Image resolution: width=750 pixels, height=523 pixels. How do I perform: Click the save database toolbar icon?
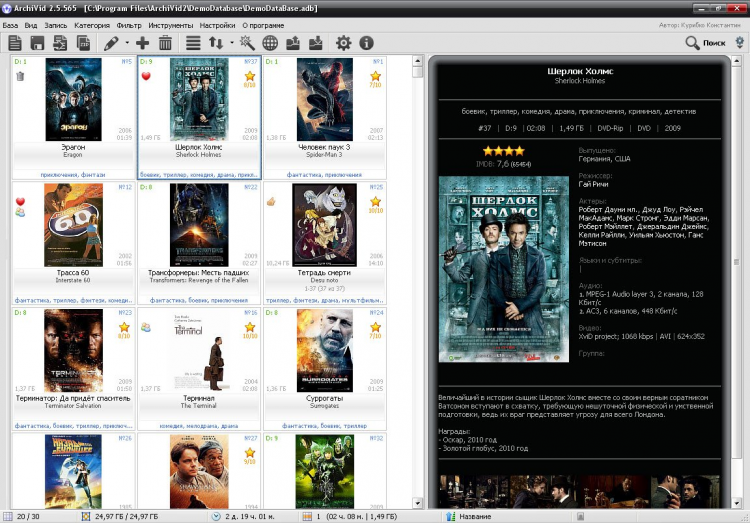coord(38,43)
